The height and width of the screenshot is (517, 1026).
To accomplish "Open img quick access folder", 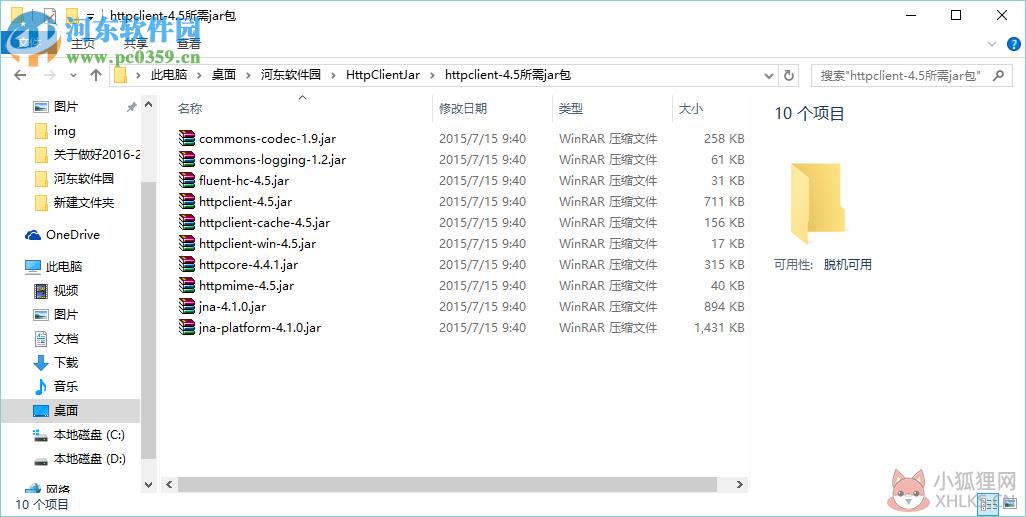I will point(64,131).
